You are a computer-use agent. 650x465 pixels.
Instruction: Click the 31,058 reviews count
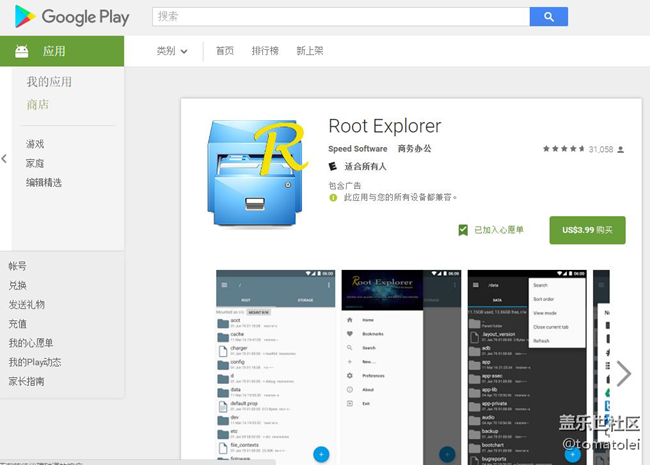[x=601, y=149]
